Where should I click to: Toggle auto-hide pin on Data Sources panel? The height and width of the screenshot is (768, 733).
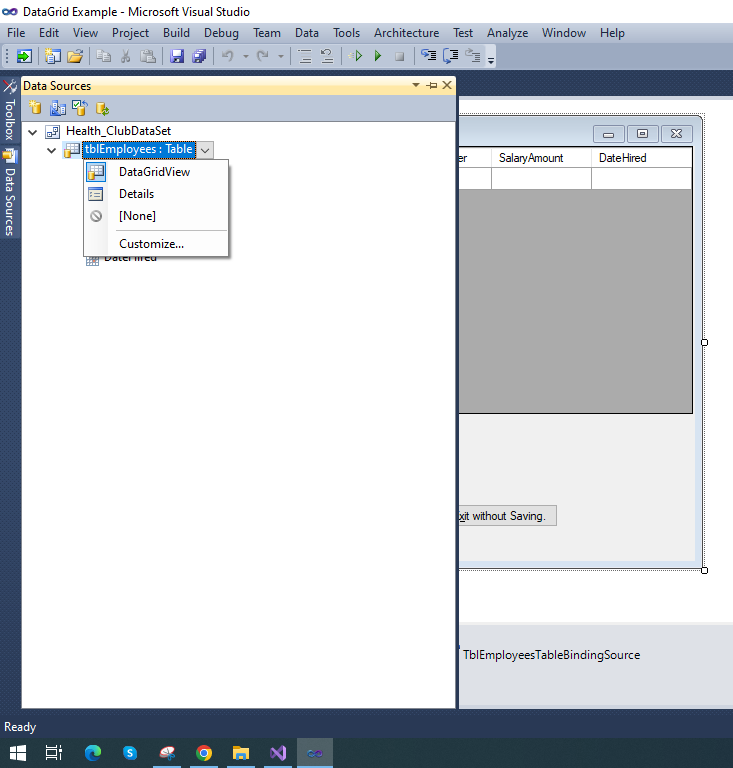click(x=431, y=85)
